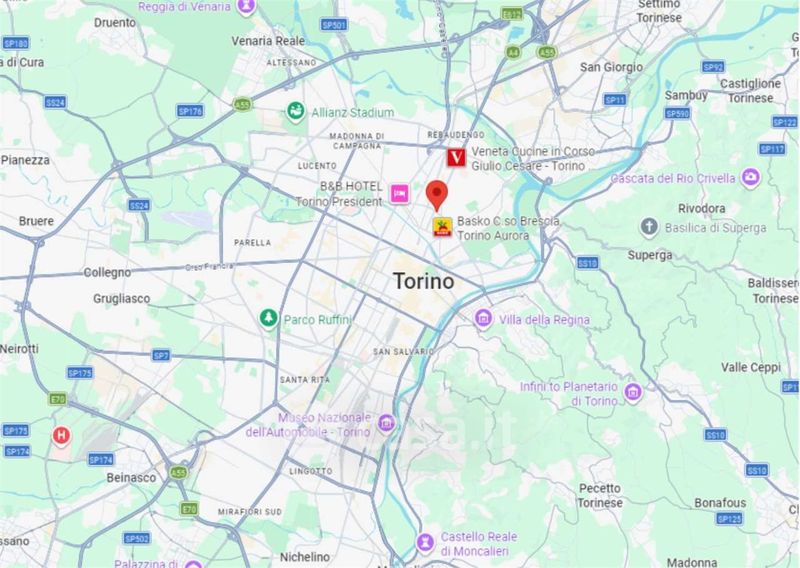Select the Basko supermarket icon
Image resolution: width=800 pixels, height=568 pixels.
pyautogui.click(x=442, y=227)
